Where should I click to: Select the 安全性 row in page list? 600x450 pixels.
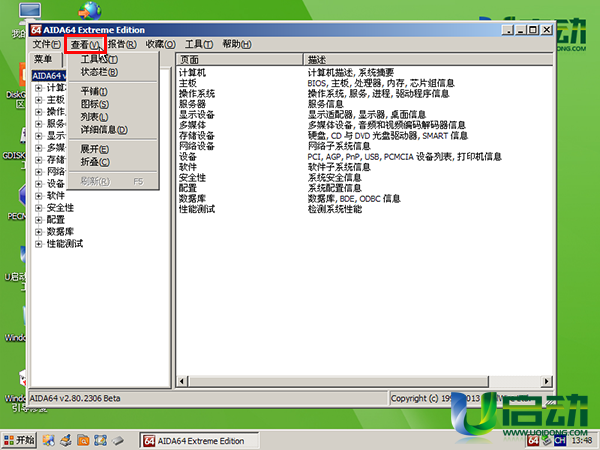coord(192,178)
